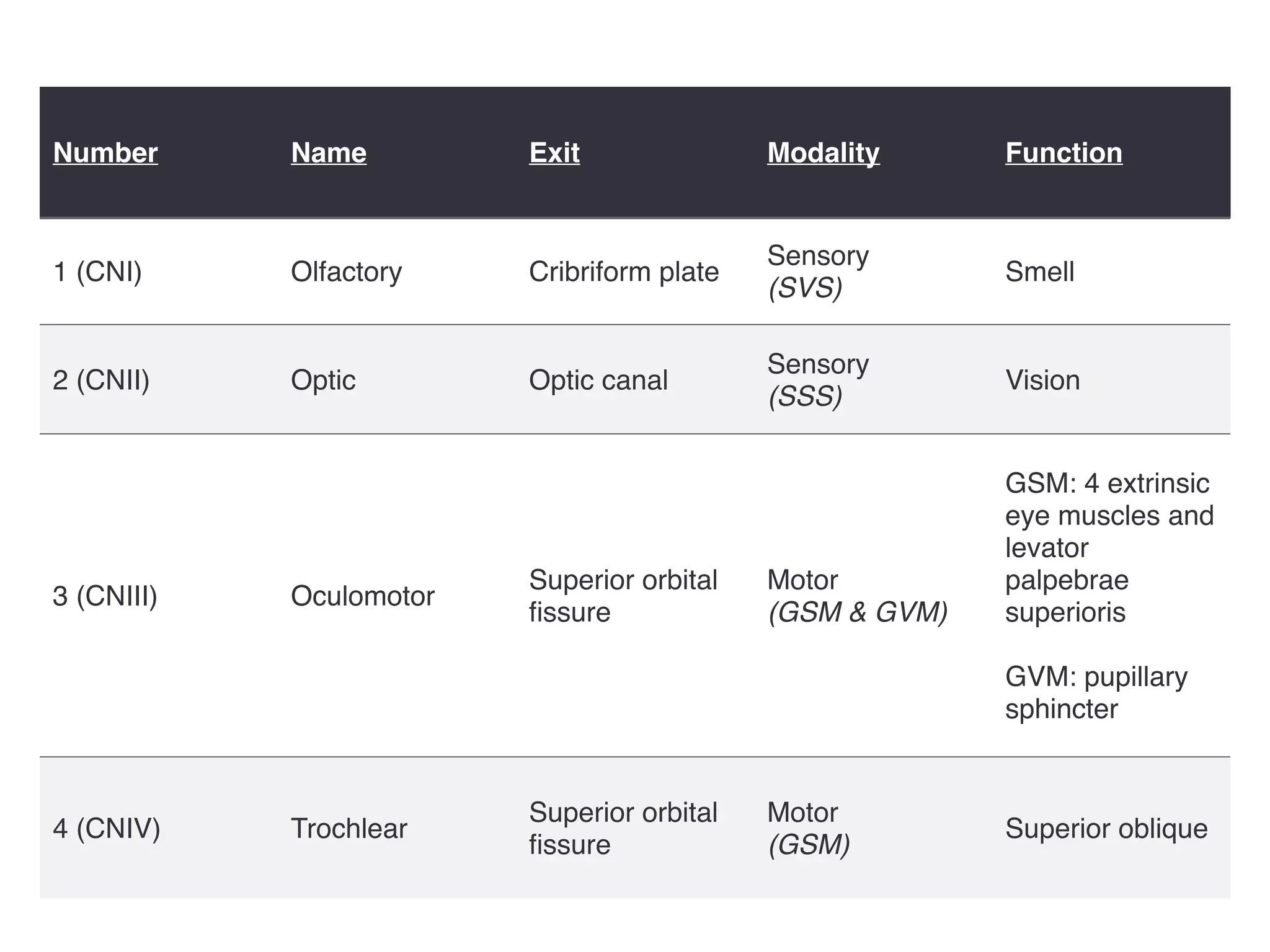This screenshot has height=952, width=1270.
Task: Click the Sensory (SVS) modality cell
Action: point(818,271)
